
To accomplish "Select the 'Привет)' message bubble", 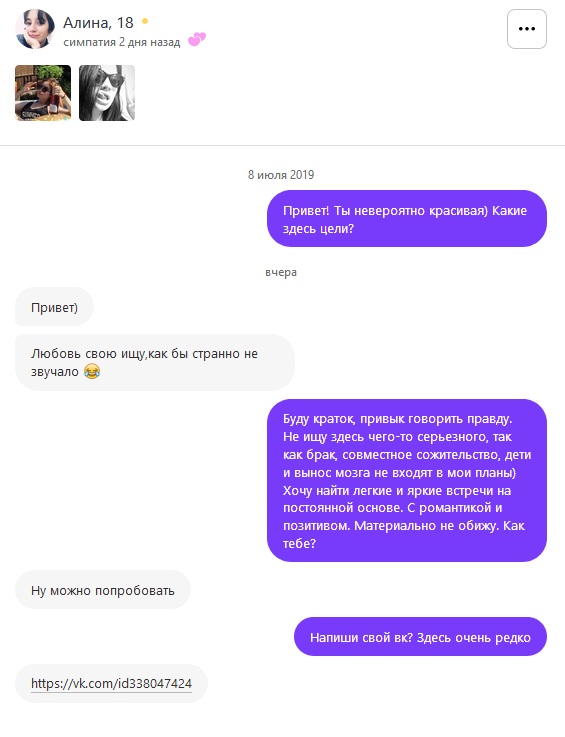I will pos(55,307).
